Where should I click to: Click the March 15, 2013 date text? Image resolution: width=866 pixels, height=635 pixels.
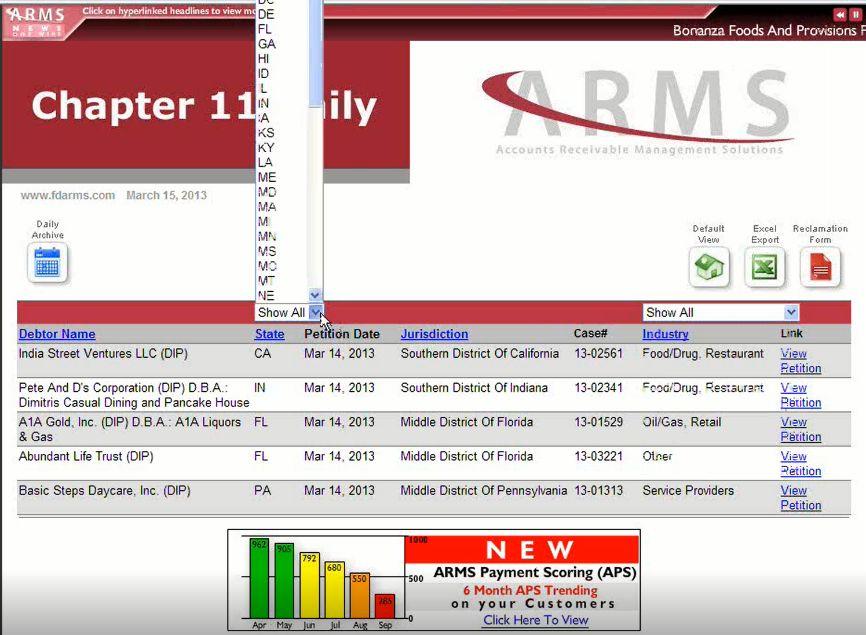(166, 195)
